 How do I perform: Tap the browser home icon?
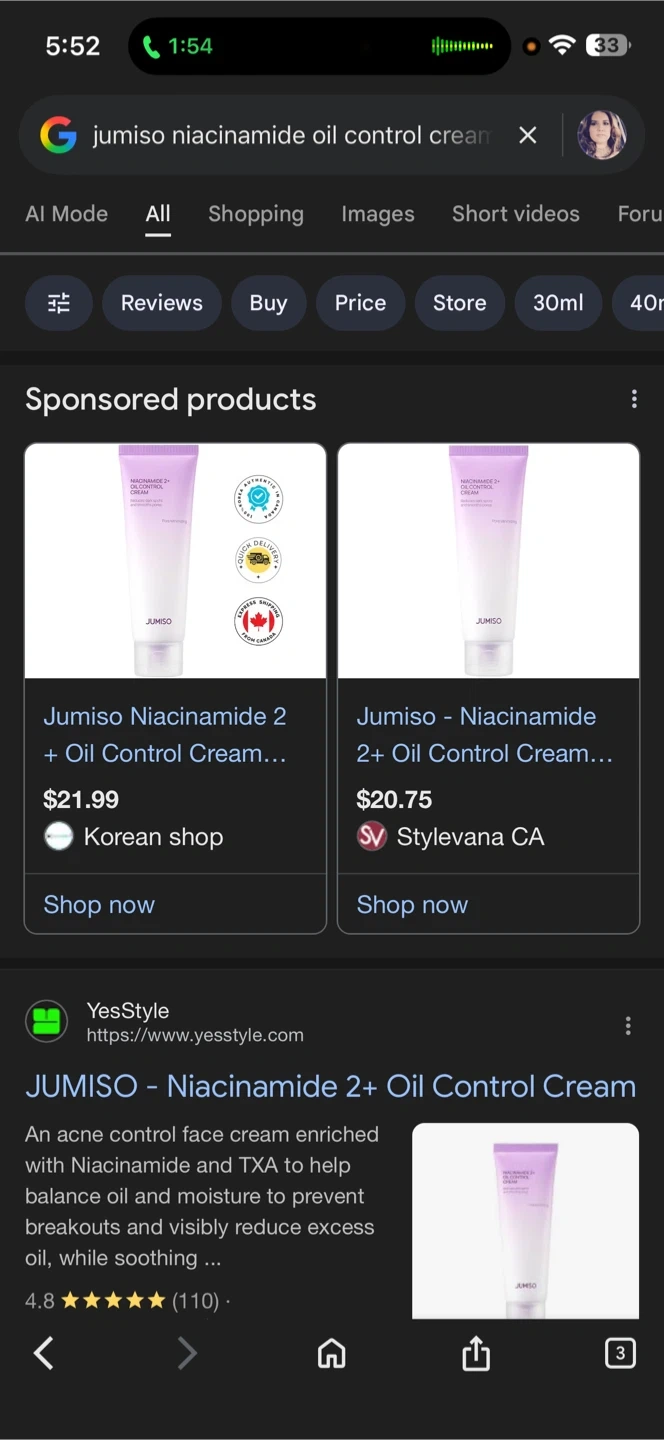pos(331,1353)
